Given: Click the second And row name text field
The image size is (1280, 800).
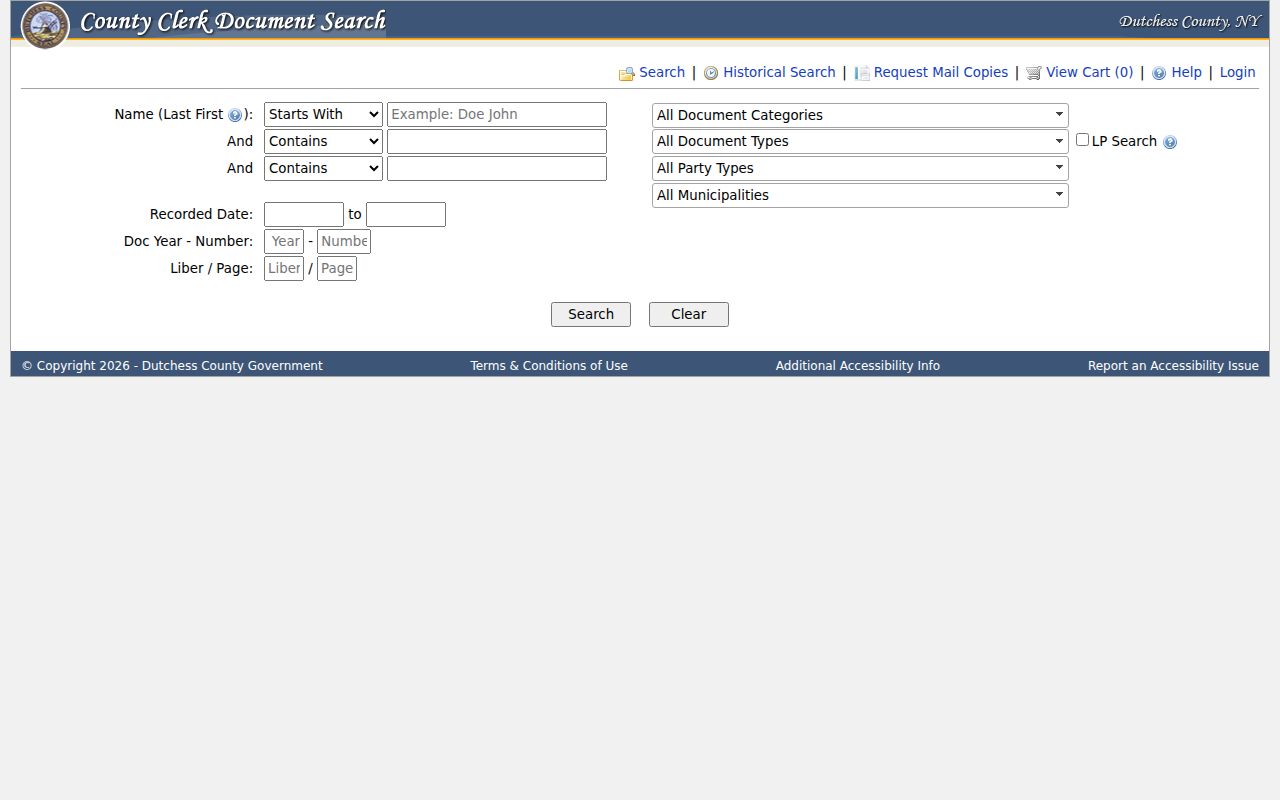Looking at the screenshot, I should [x=497, y=169].
